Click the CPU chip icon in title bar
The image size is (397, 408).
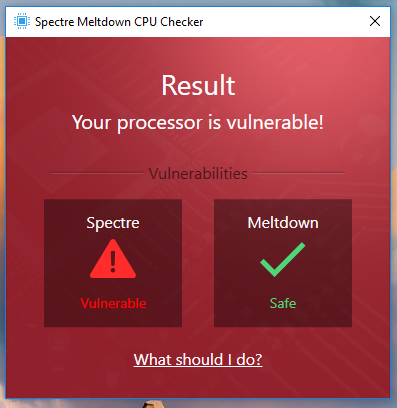pyautogui.click(x=22, y=21)
